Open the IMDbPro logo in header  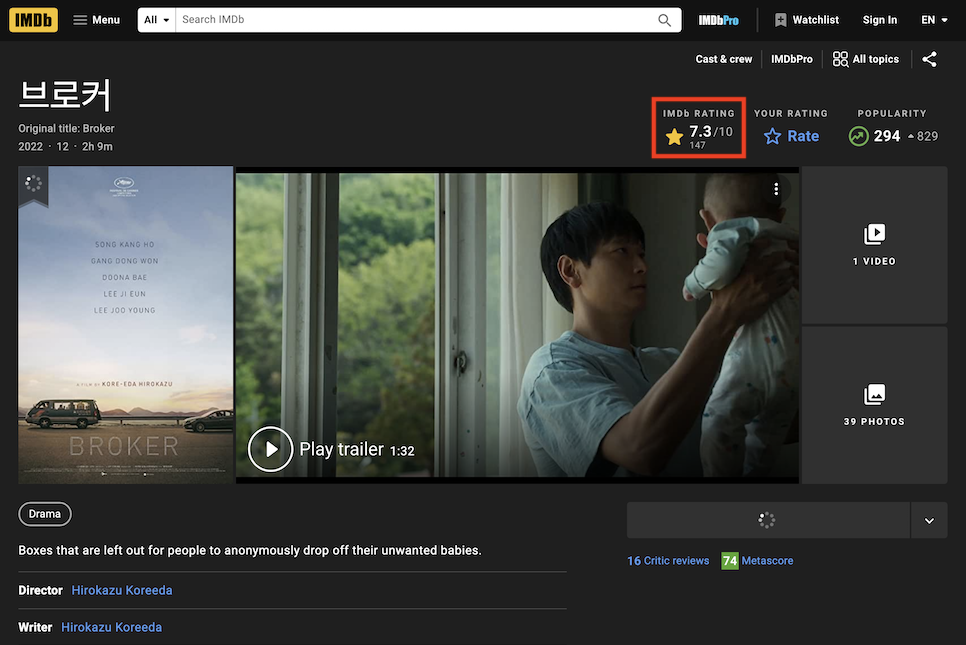(x=718, y=20)
